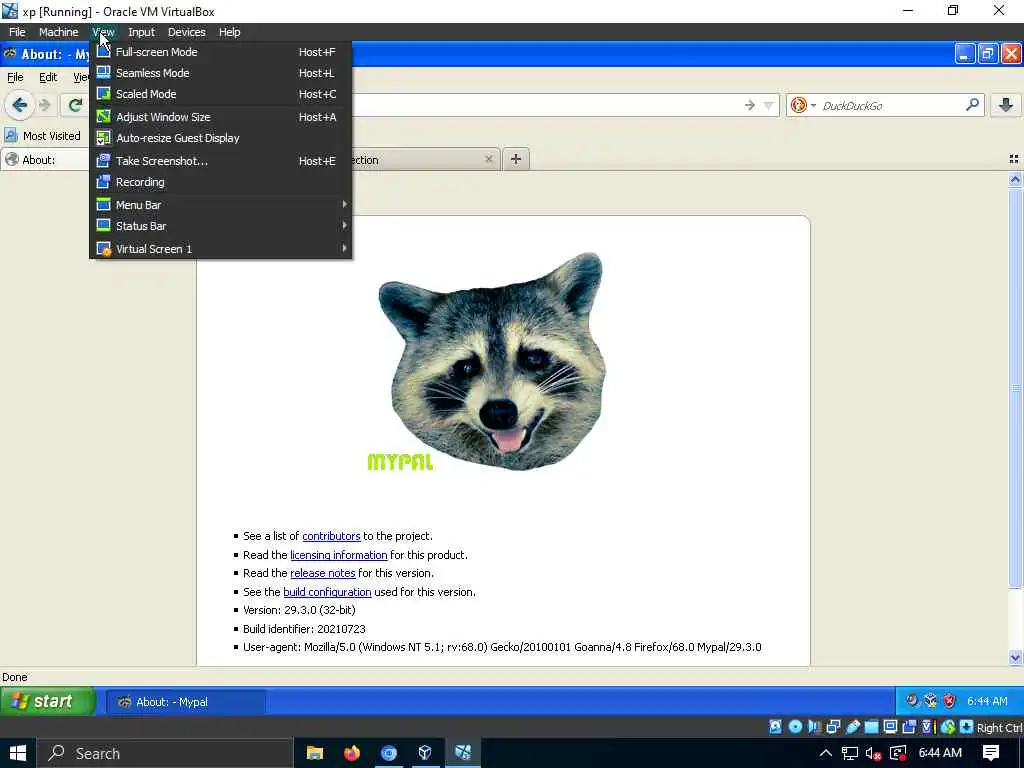This screenshot has height=768, width=1024.
Task: Click the hard disk activity icon in VirtualBox status bar
Action: 775,727
